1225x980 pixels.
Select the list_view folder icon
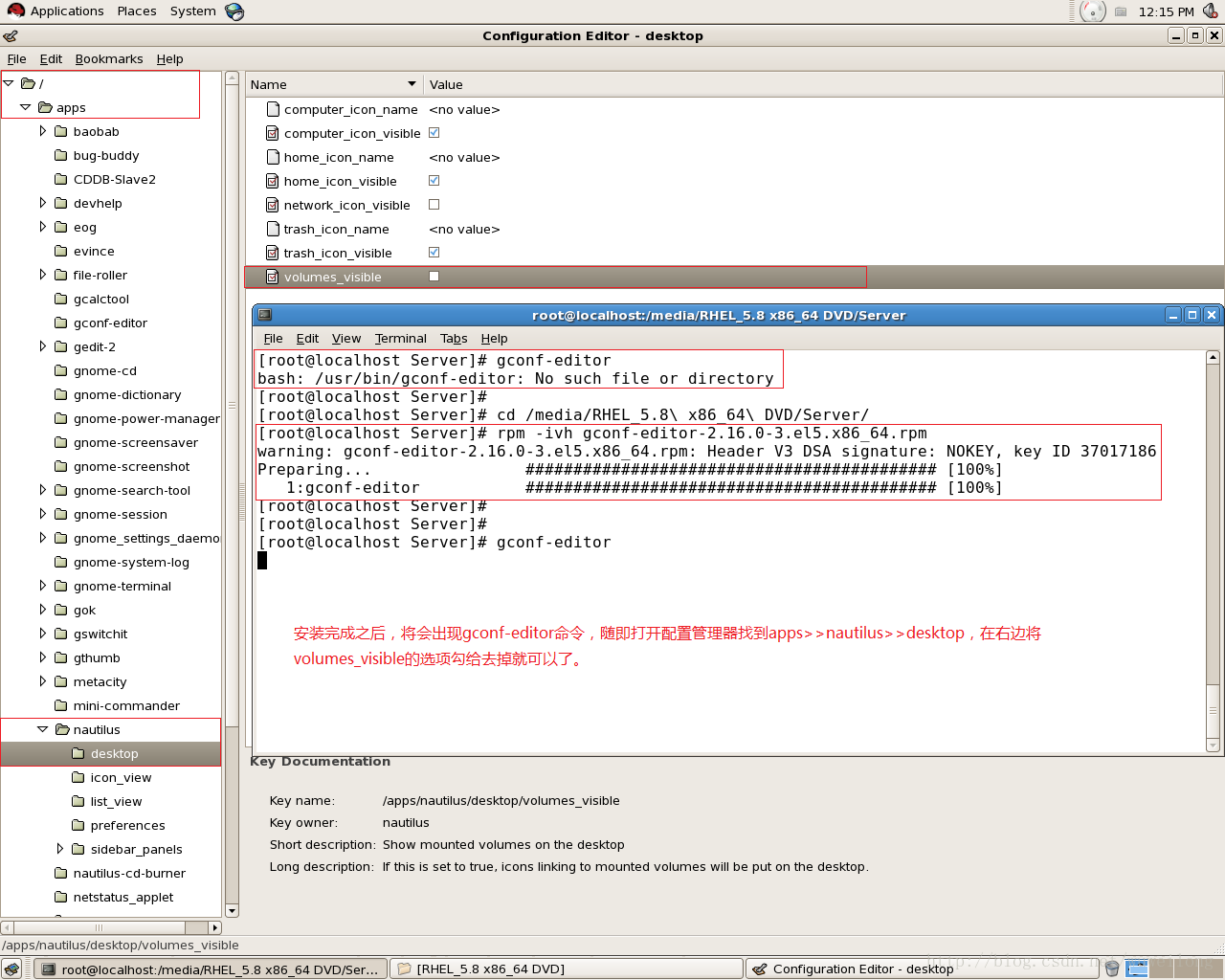78,801
